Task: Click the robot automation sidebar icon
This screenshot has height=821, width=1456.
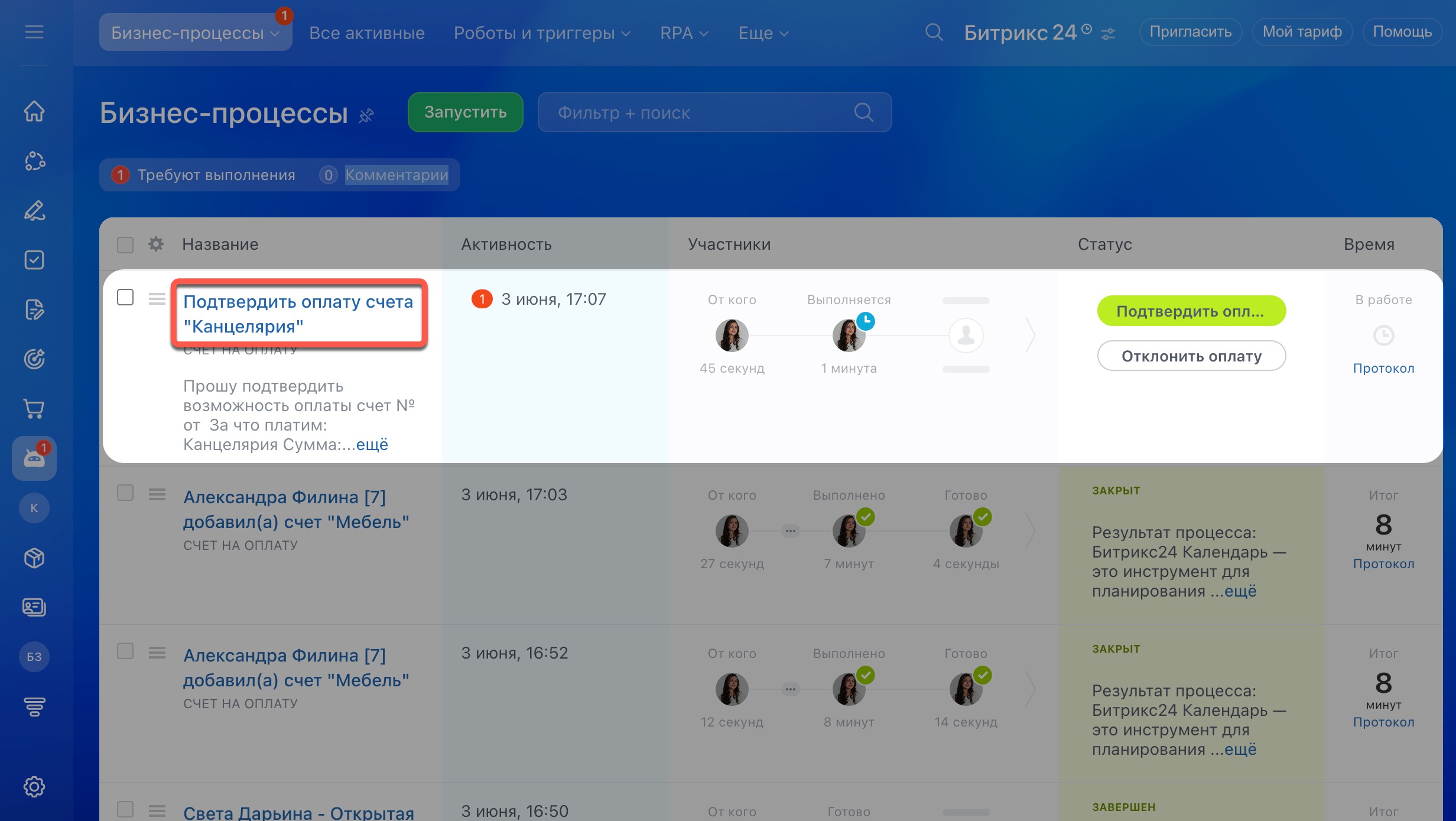Action: (34, 458)
